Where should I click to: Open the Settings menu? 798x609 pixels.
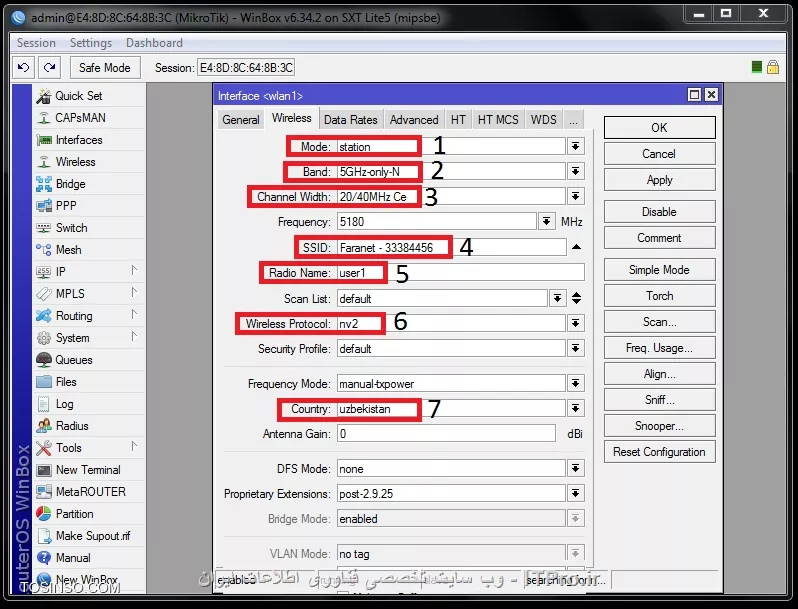pos(91,43)
